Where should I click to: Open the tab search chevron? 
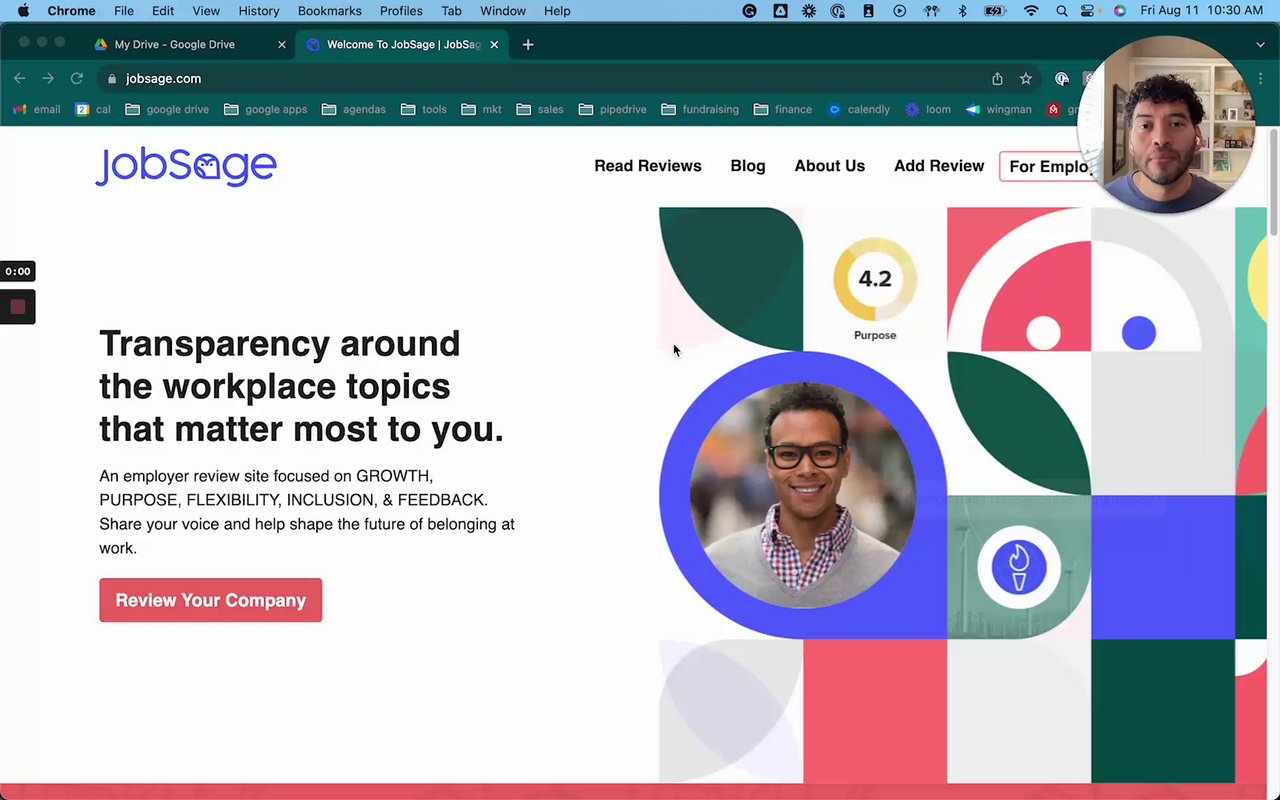(1260, 44)
